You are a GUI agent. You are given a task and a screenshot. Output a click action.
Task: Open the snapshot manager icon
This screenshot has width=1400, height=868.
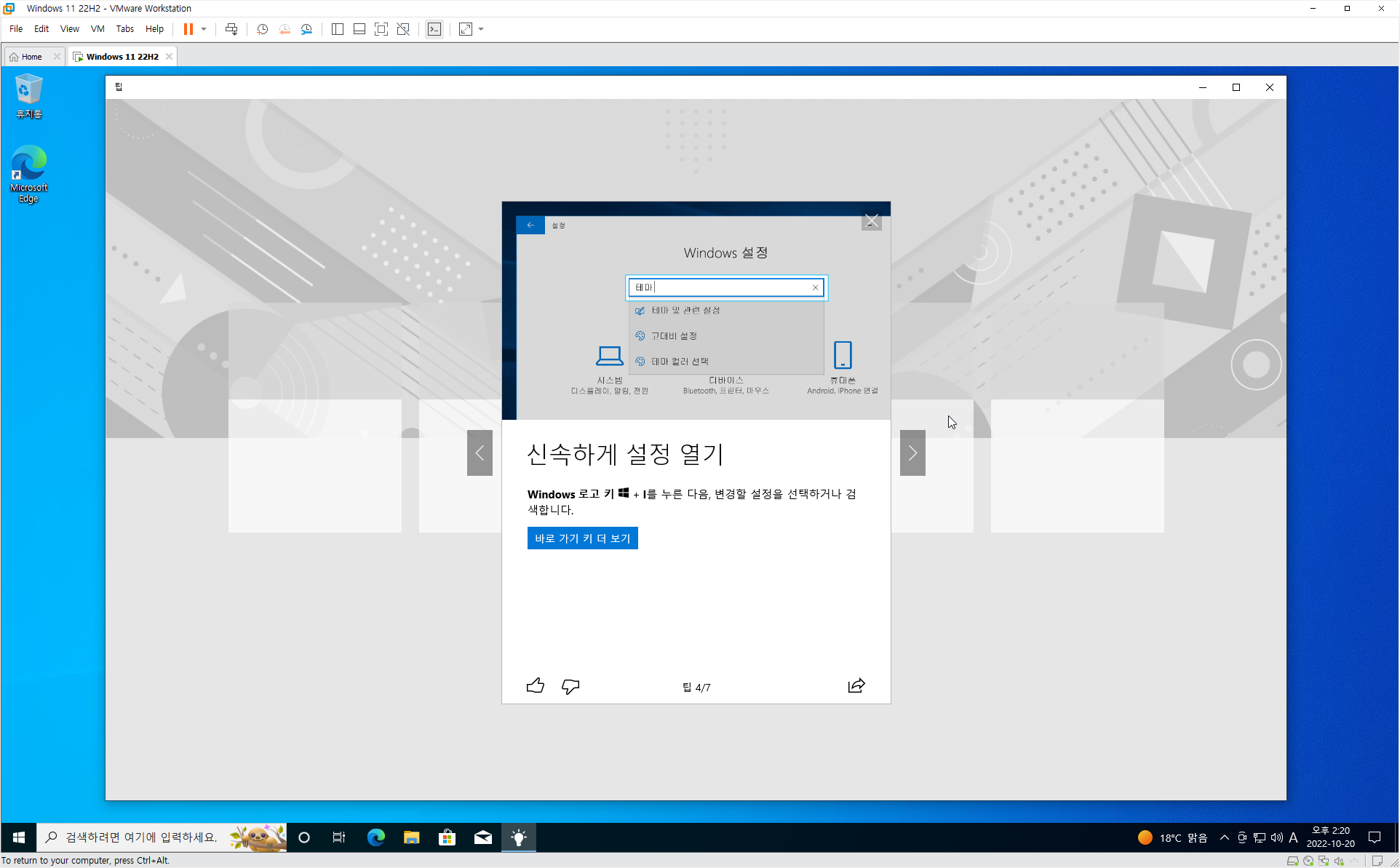coord(306,29)
